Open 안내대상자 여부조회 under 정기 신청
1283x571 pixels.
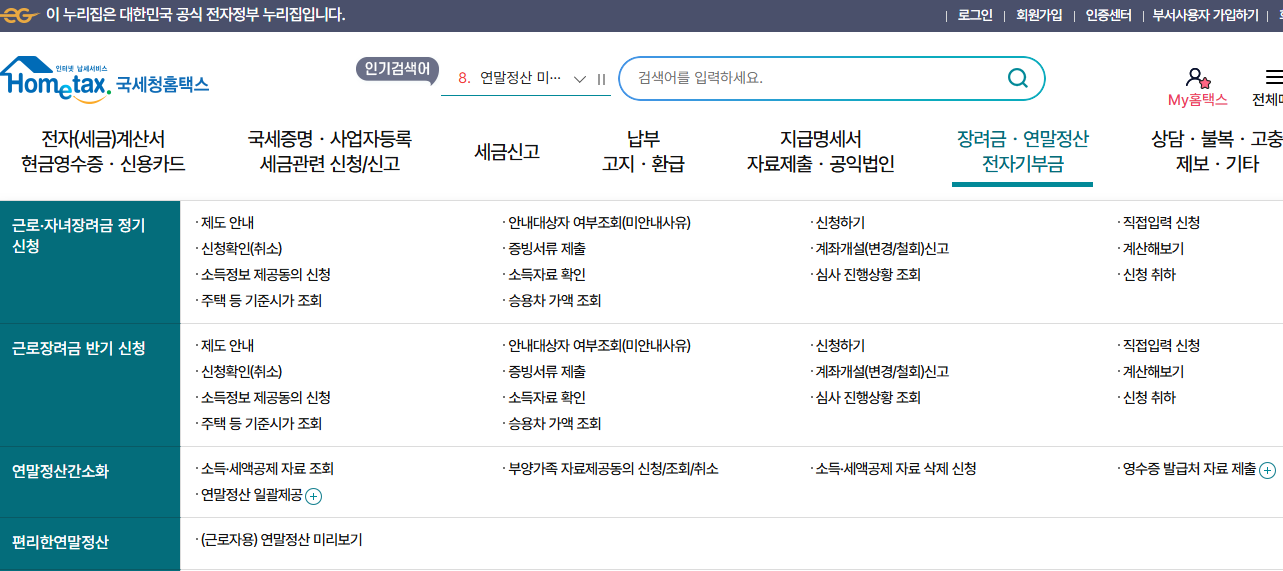(599, 223)
